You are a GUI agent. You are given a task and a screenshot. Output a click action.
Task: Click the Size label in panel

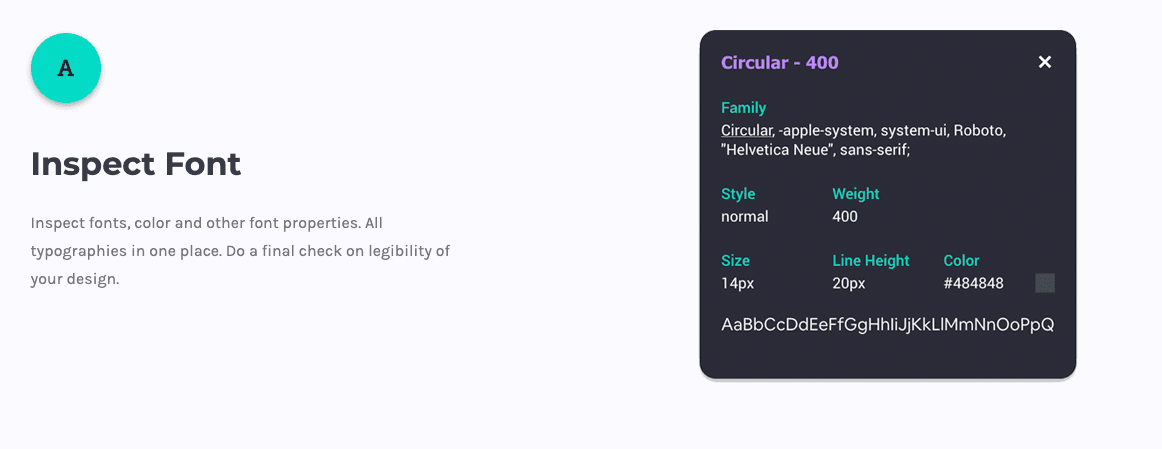point(735,261)
